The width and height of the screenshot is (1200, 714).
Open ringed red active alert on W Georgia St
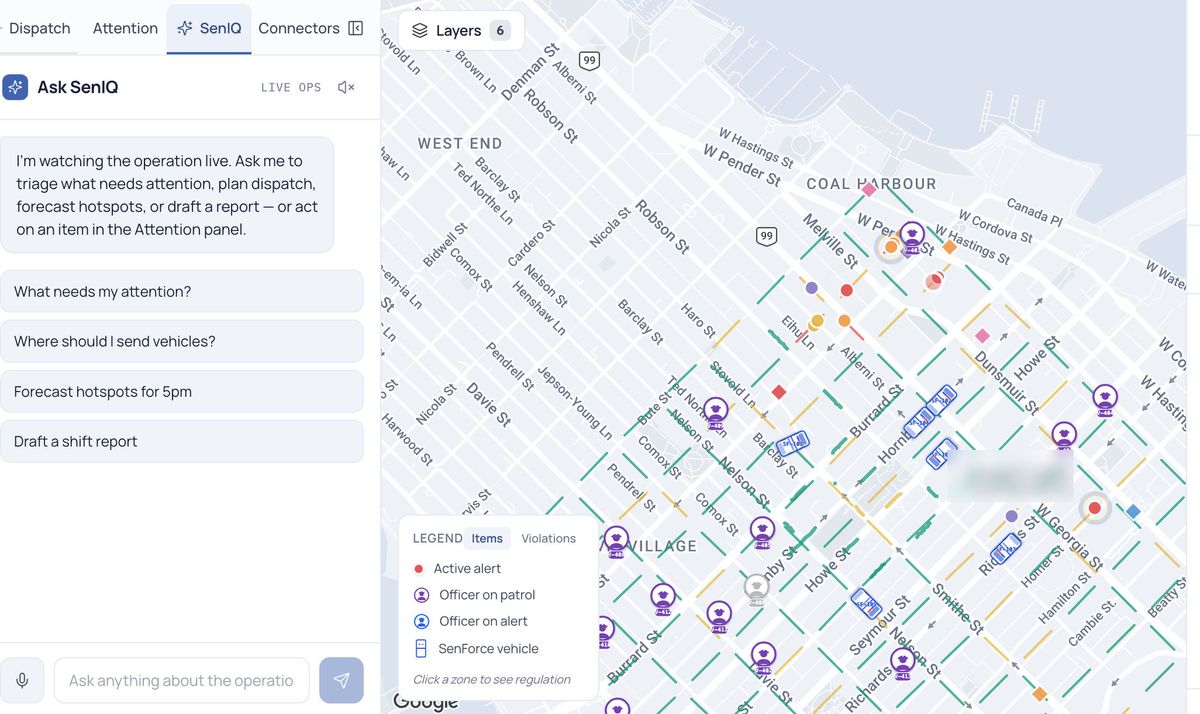(x=1095, y=508)
